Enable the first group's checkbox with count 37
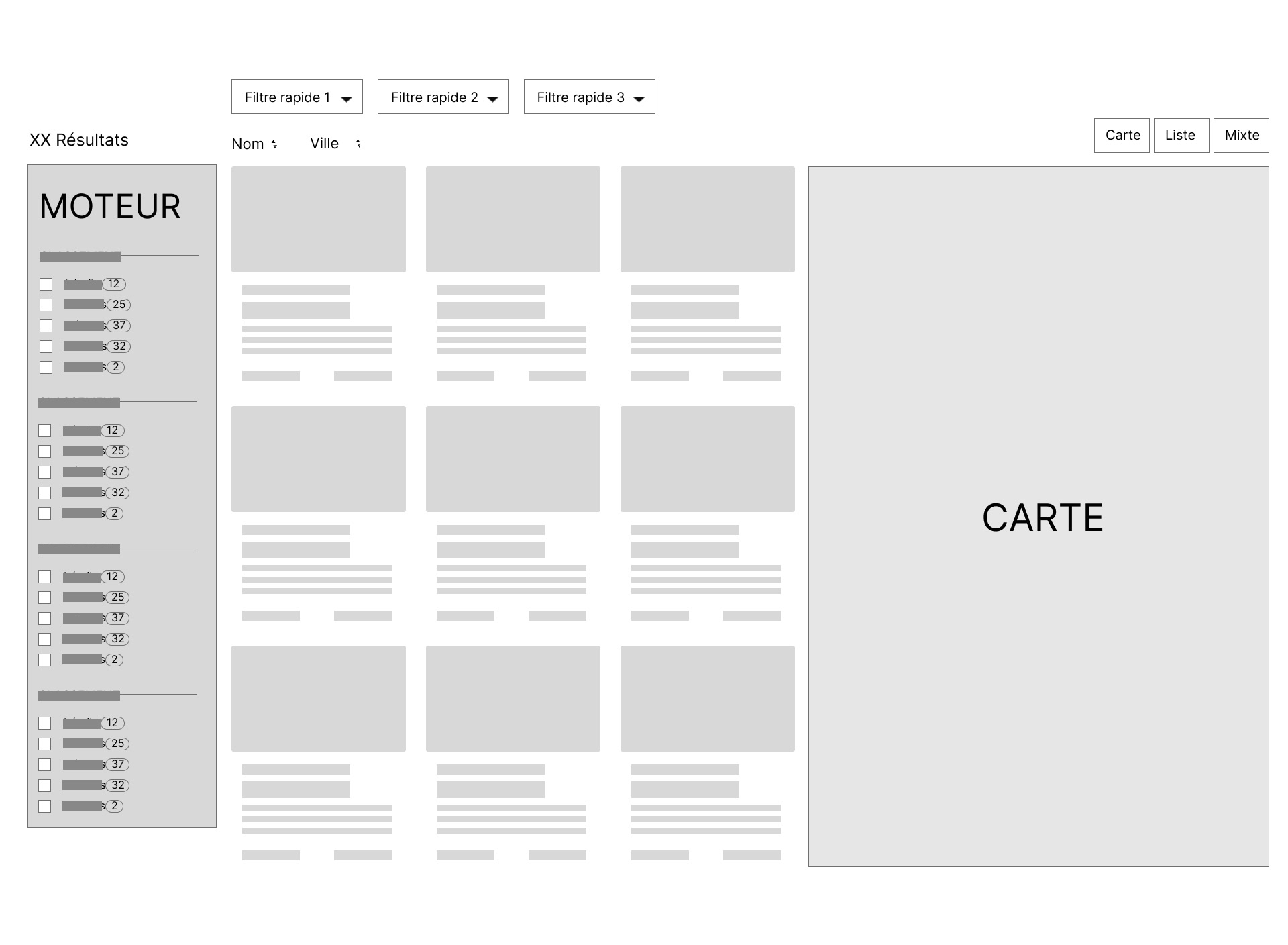This screenshot has width=1288, height=945. point(46,326)
